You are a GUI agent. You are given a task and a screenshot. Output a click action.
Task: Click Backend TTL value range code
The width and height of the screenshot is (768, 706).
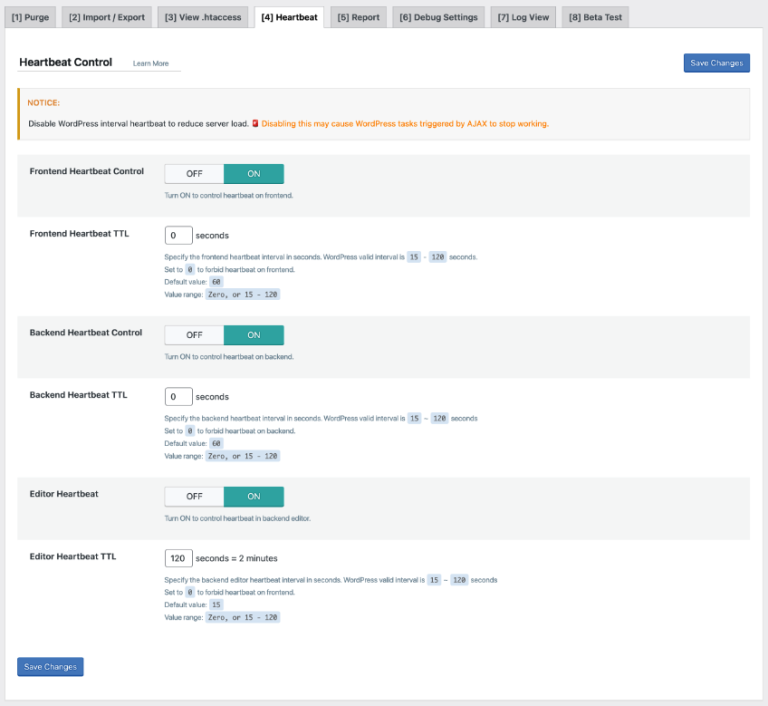(x=242, y=456)
